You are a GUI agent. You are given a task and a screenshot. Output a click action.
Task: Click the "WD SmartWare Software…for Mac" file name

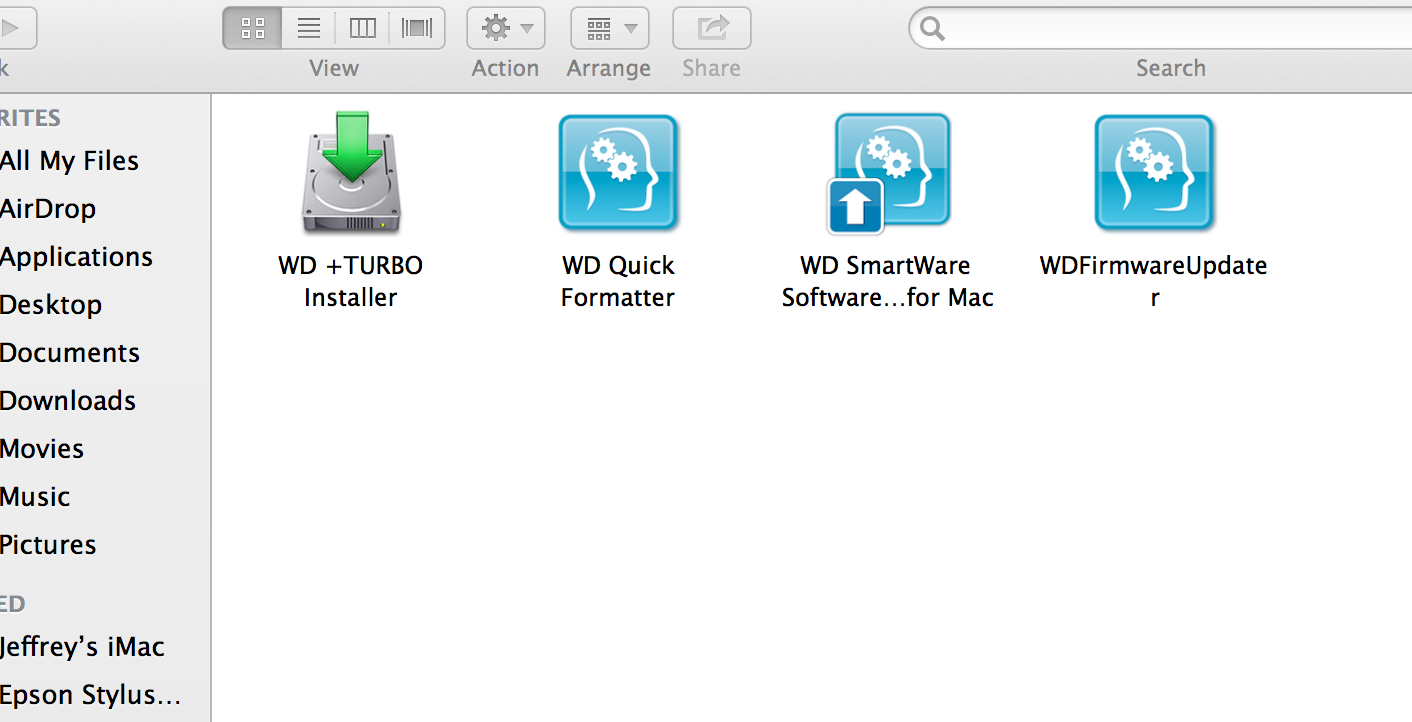click(x=887, y=282)
